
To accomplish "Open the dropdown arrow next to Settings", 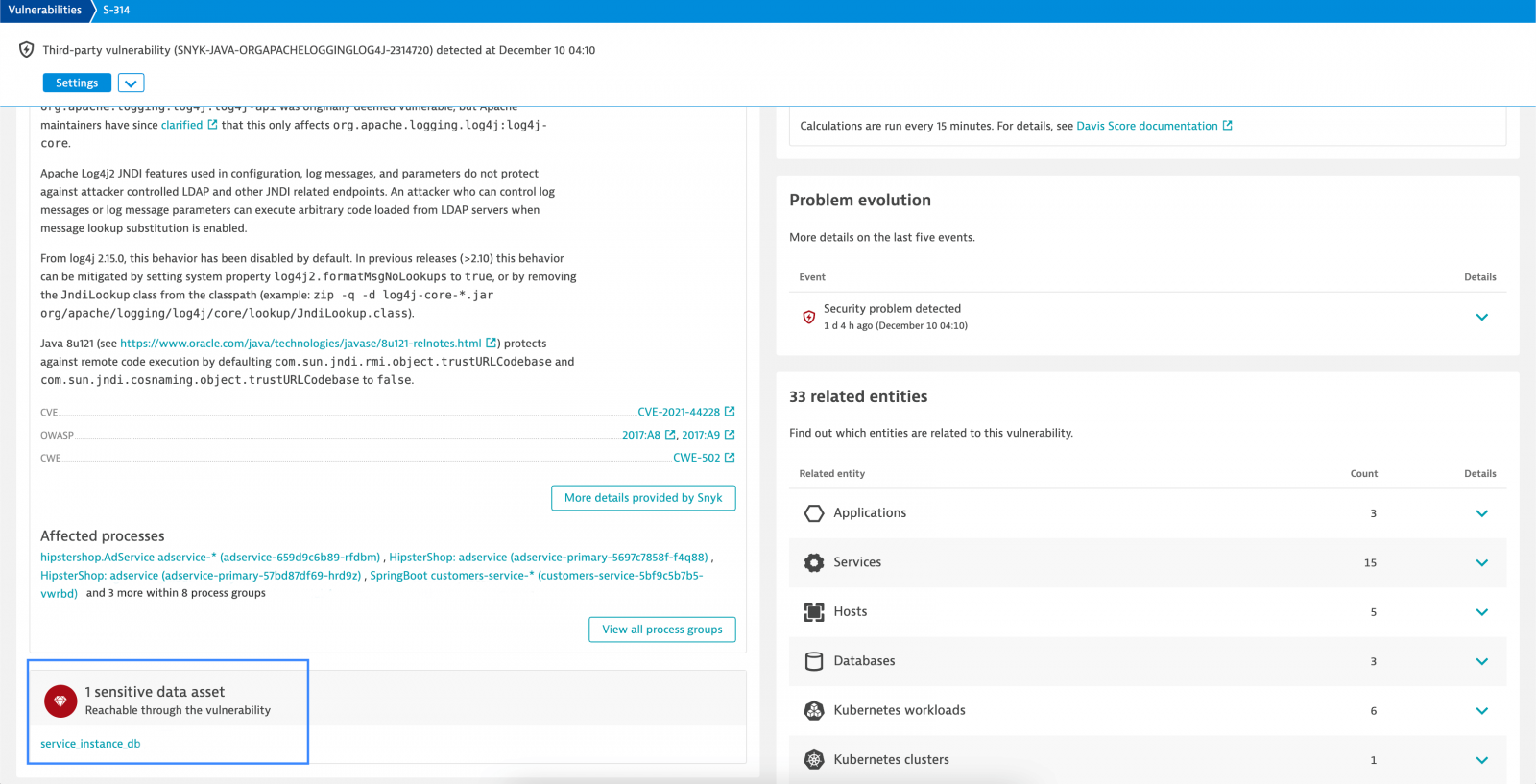I will click(132, 83).
